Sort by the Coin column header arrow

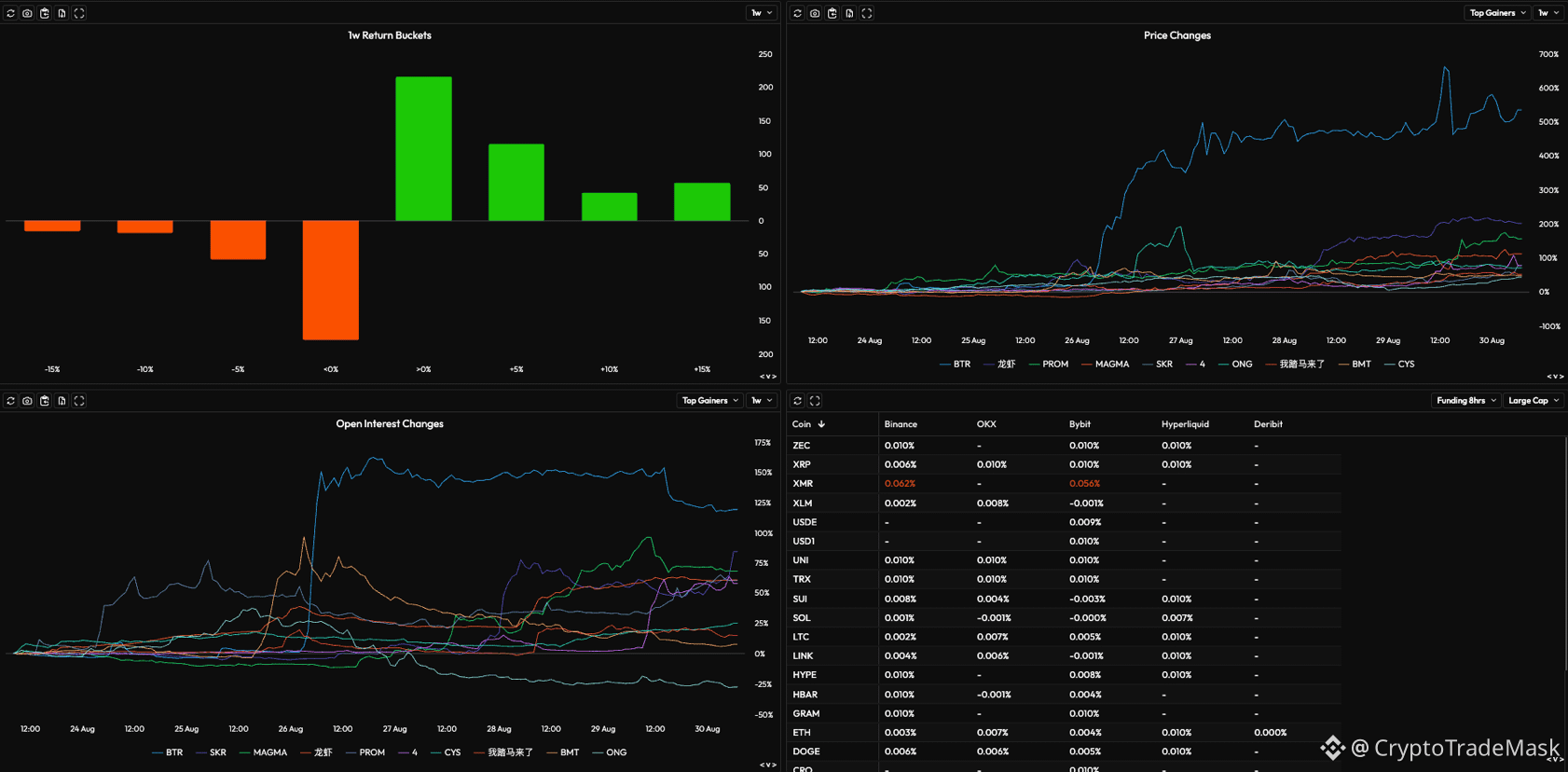(821, 424)
